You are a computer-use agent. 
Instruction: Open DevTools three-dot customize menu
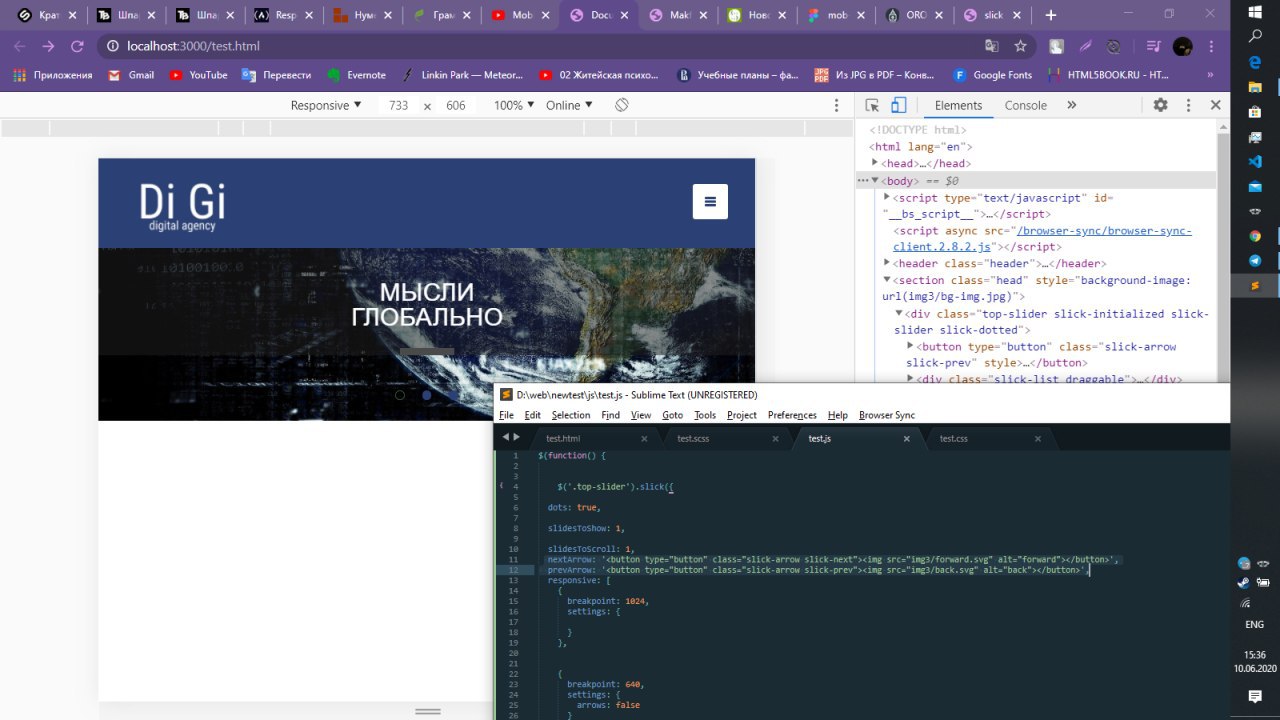[1188, 105]
